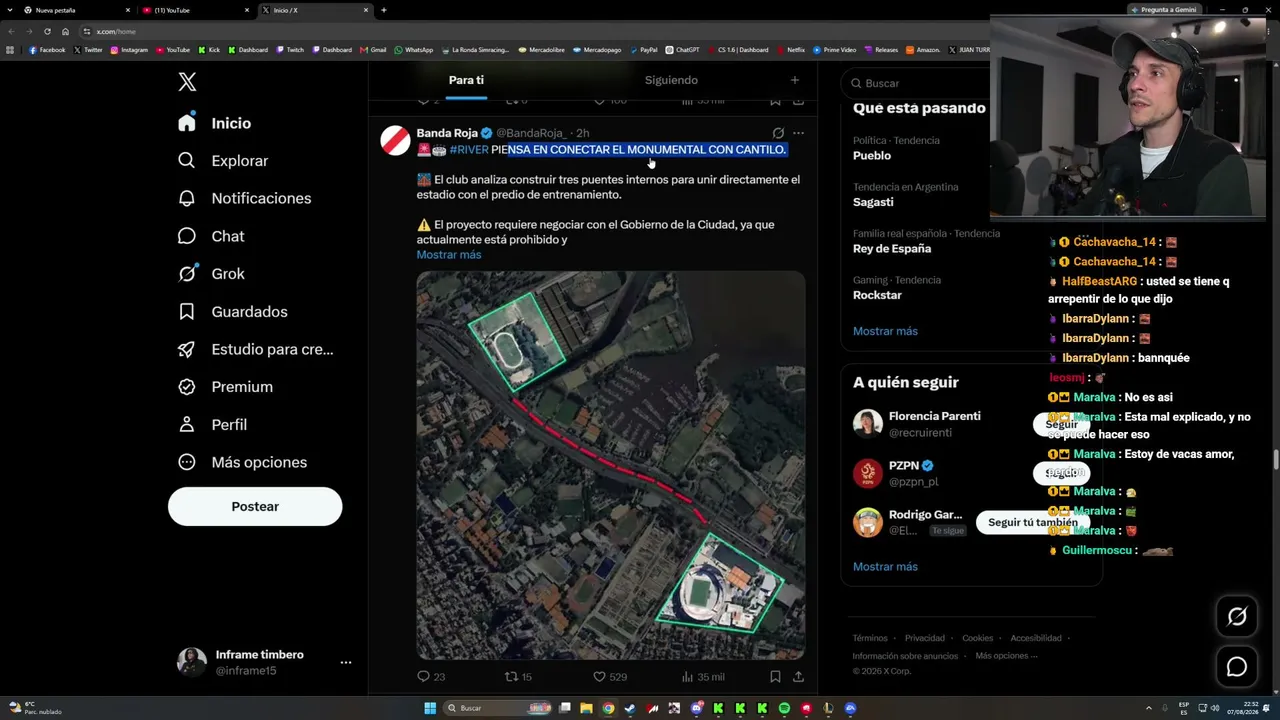This screenshot has width=1280, height=720.
Task: Expand the post with Mostrar más
Action: pyautogui.click(x=449, y=255)
